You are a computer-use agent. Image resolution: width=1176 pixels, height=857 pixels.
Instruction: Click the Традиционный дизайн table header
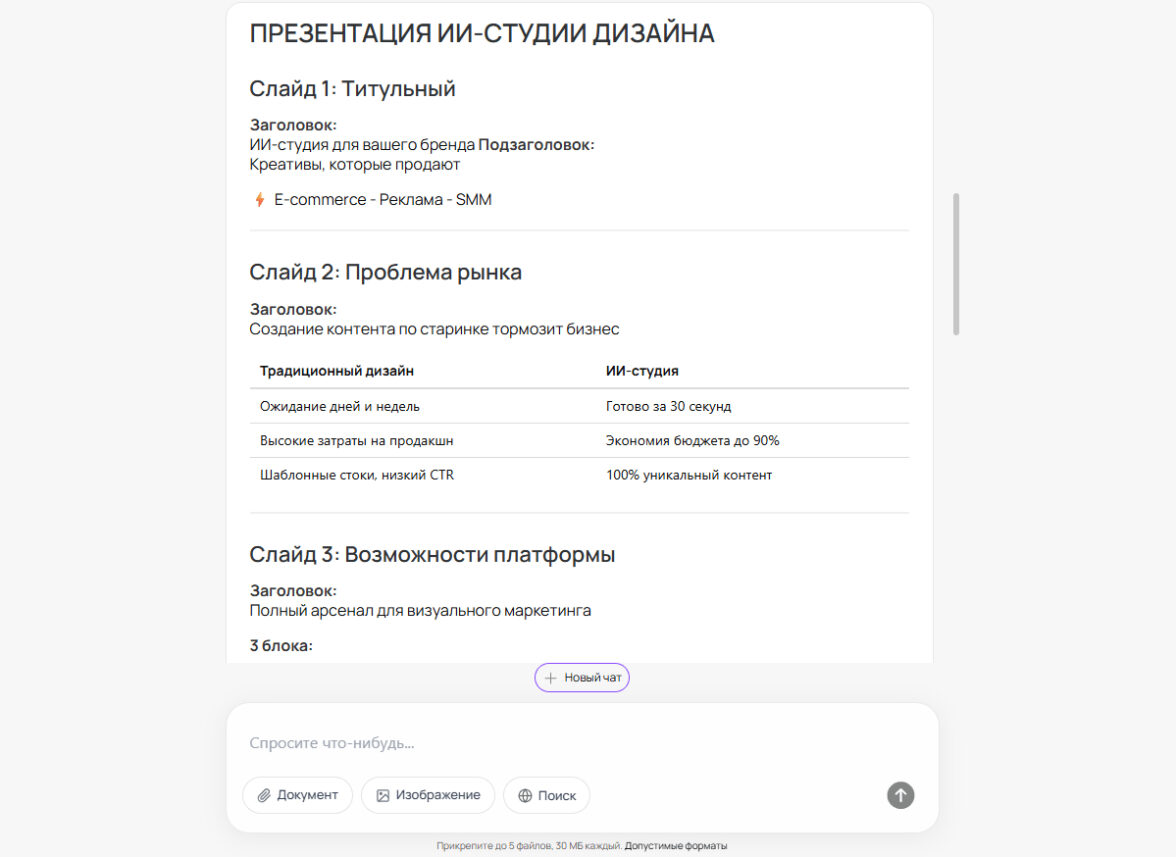point(337,371)
